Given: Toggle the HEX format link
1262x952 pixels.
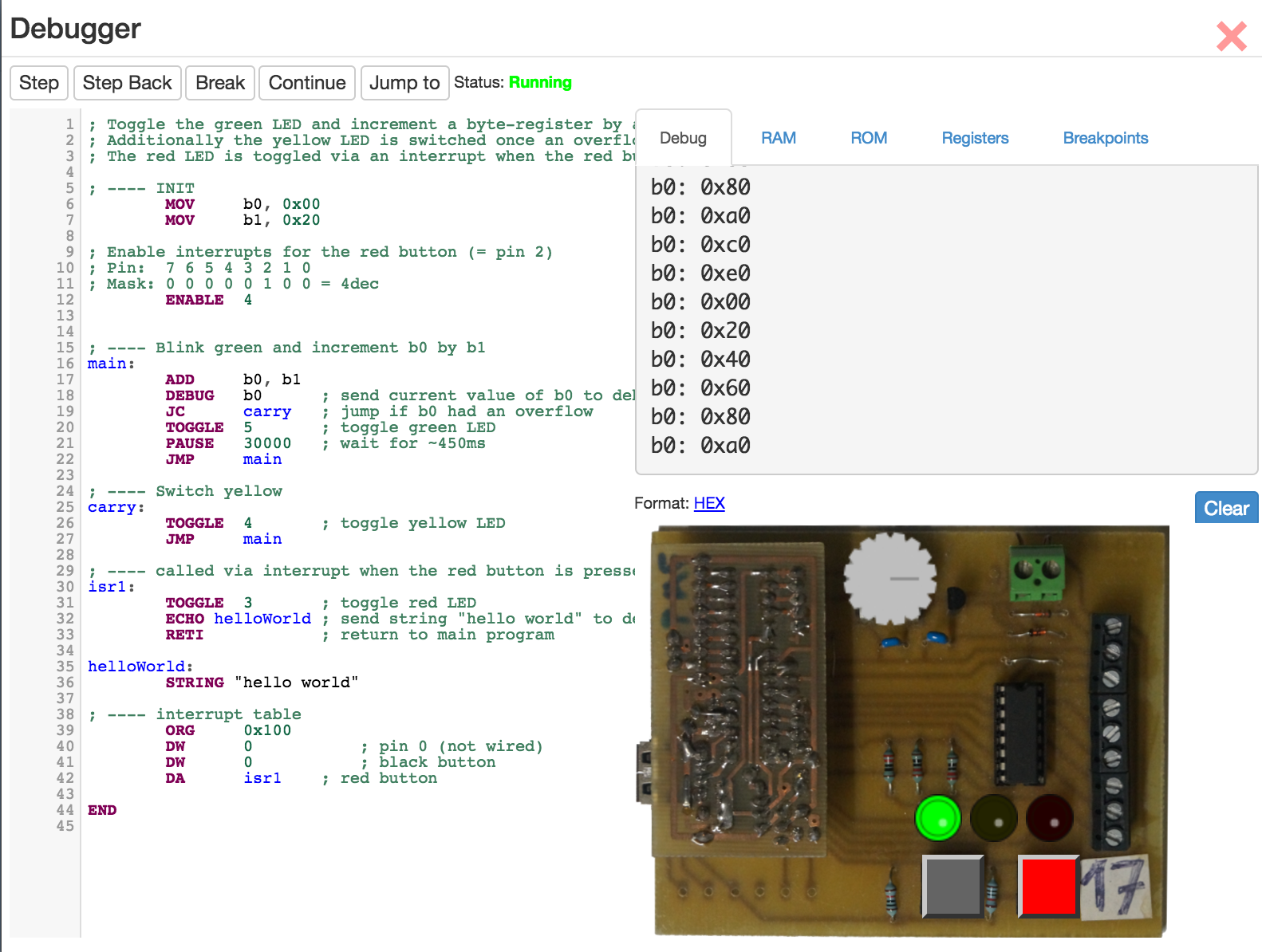Looking at the screenshot, I should pyautogui.click(x=709, y=503).
